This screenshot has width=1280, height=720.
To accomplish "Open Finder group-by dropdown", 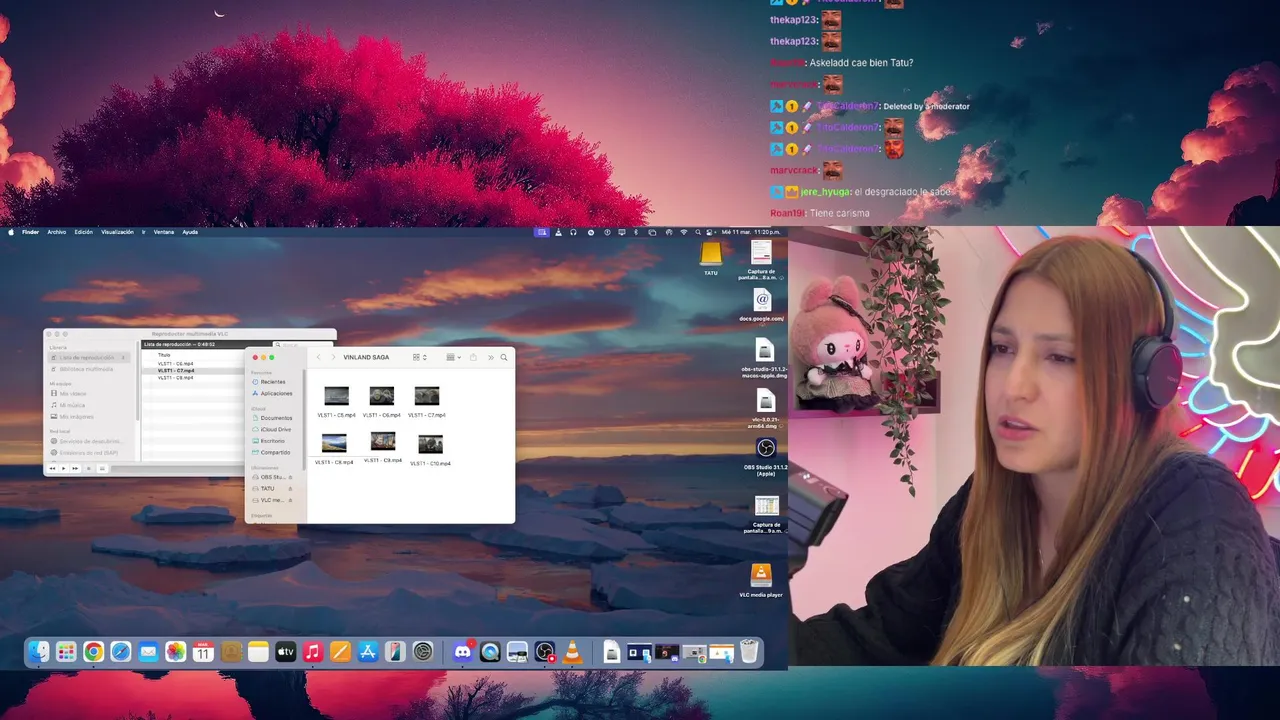I will click(x=453, y=357).
